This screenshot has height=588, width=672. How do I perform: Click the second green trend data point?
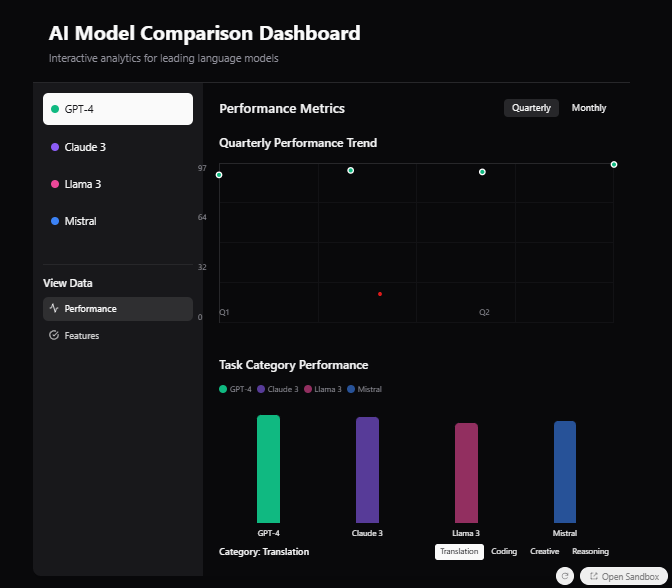click(351, 171)
